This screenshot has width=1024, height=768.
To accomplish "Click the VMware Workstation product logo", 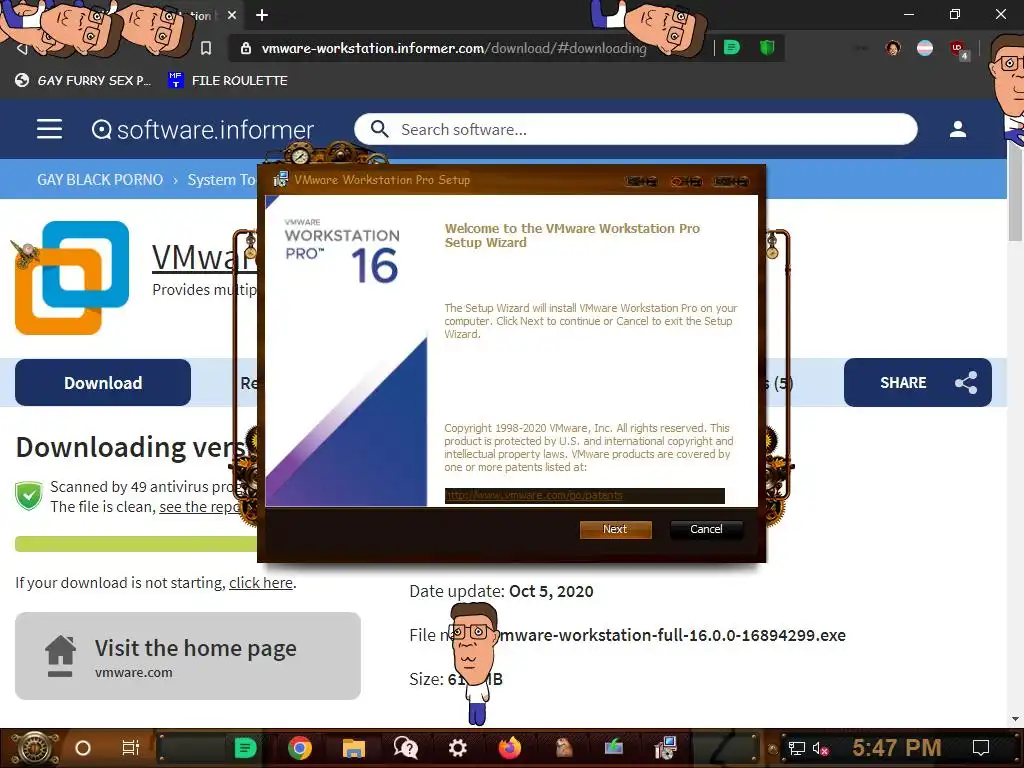I will pos(72,278).
